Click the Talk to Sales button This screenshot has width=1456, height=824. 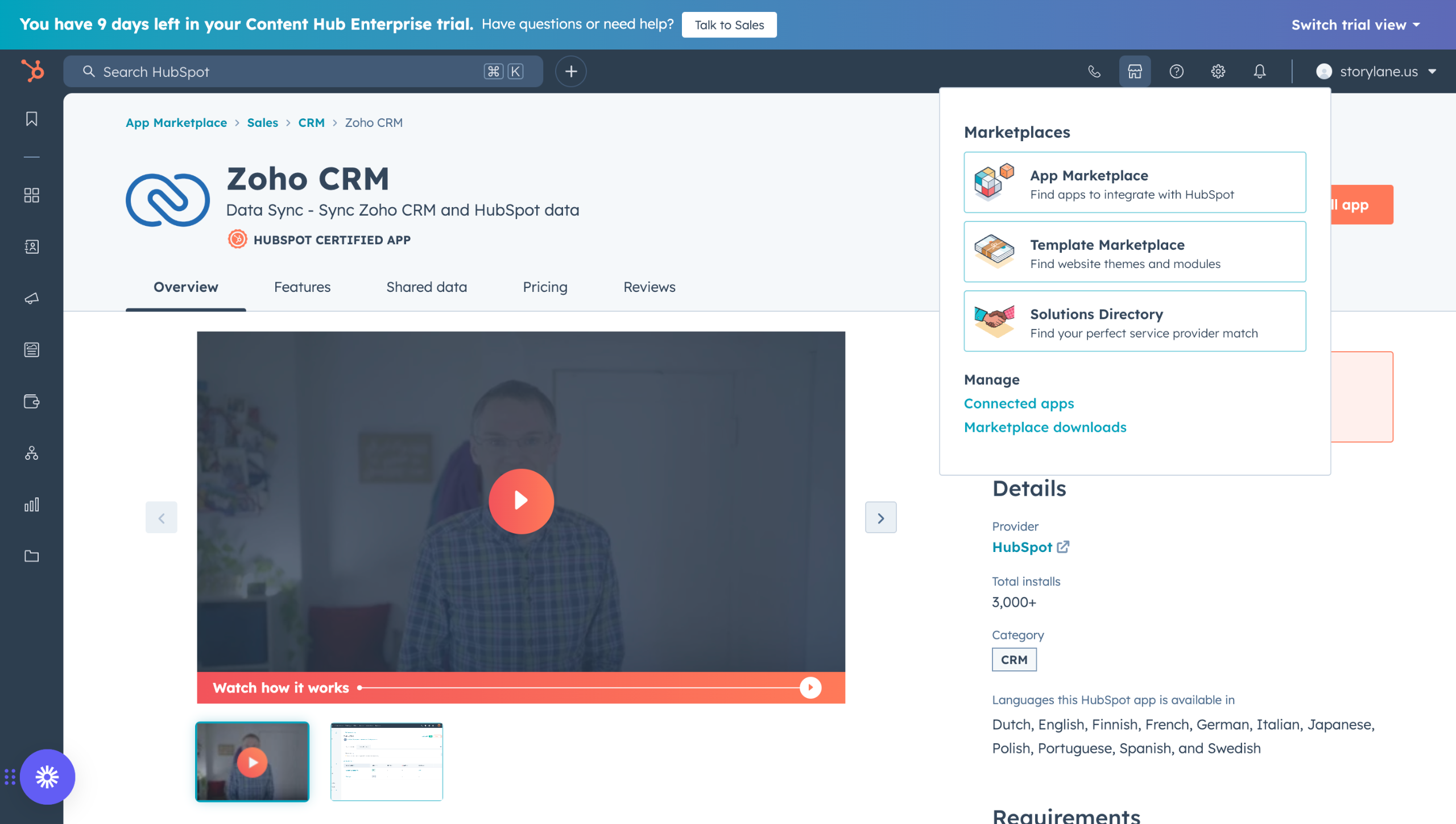729,24
